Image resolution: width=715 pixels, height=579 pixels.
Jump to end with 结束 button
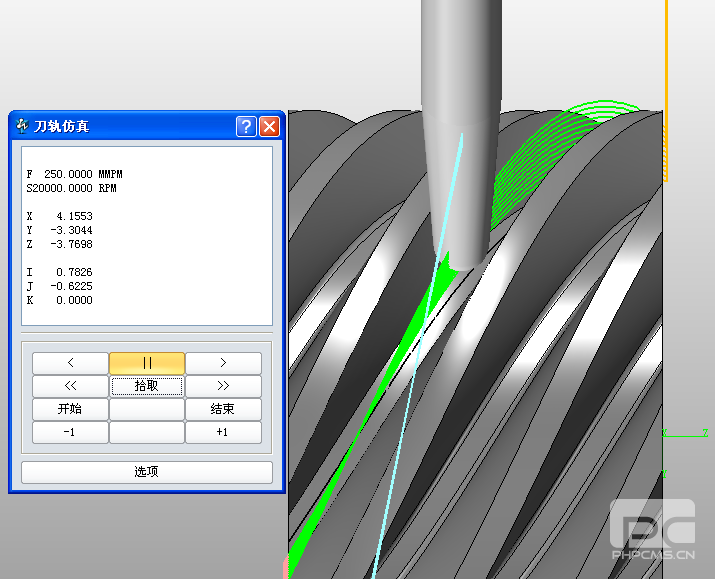pos(223,409)
